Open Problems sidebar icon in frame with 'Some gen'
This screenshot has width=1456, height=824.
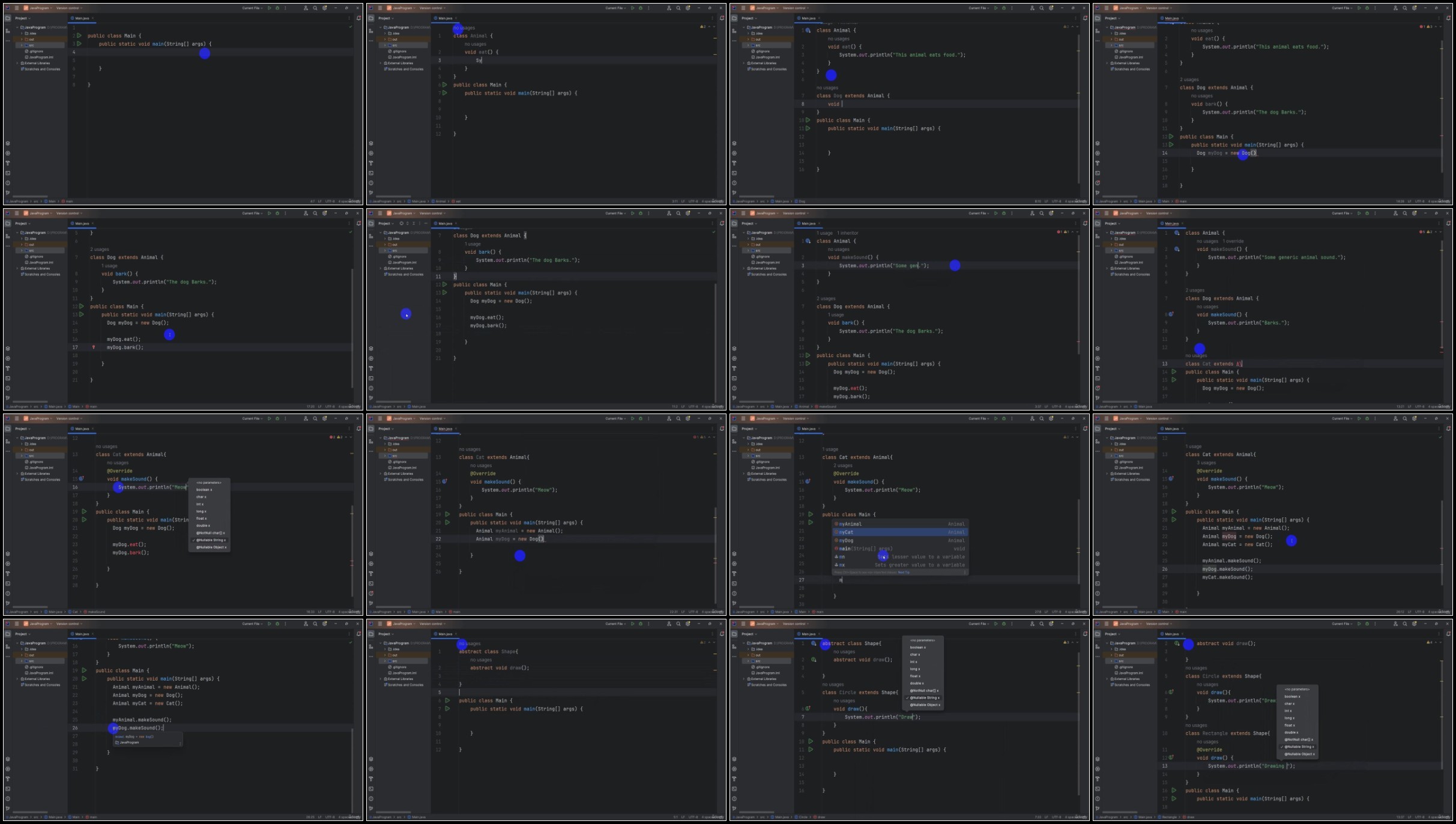[734, 388]
